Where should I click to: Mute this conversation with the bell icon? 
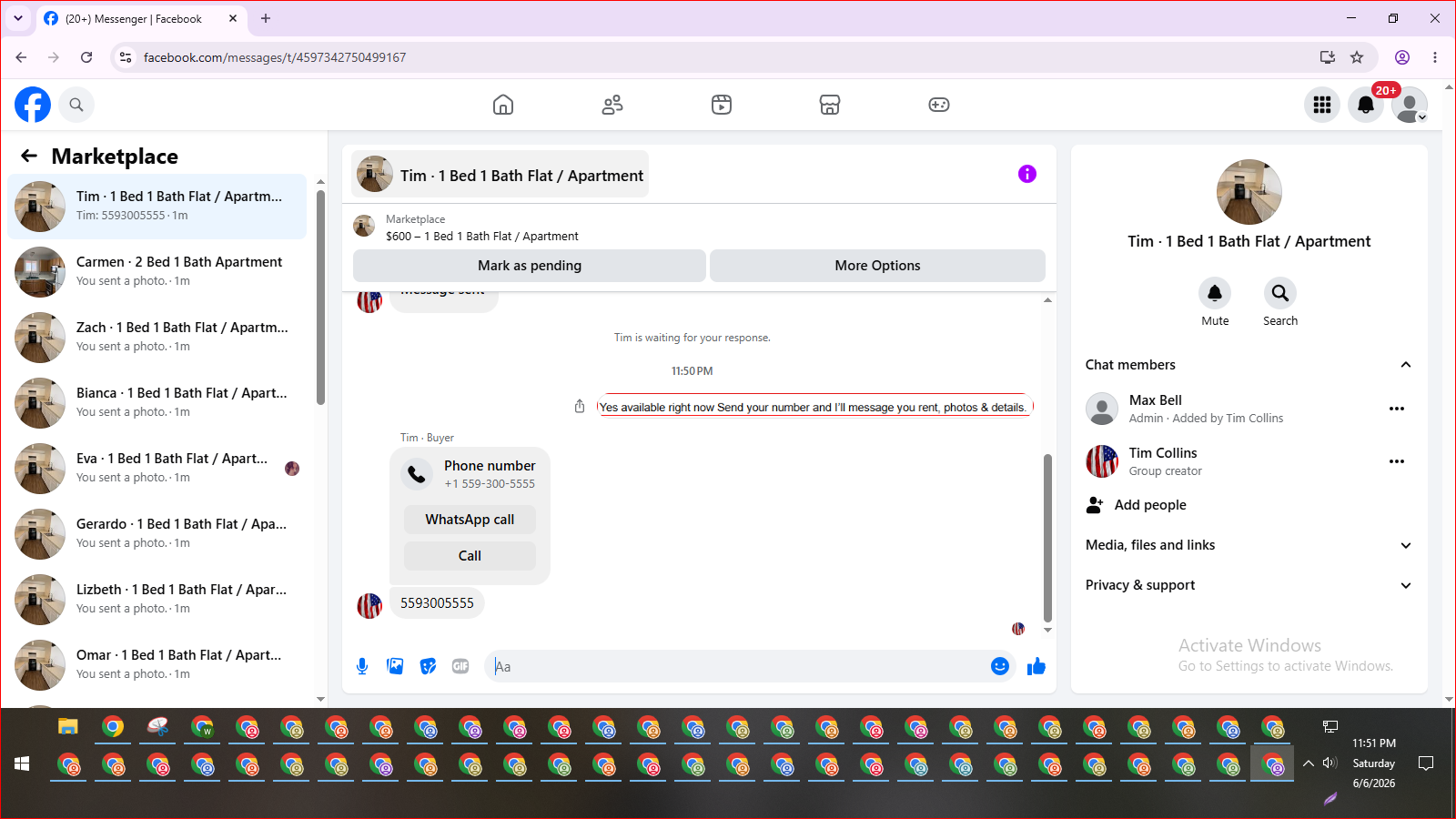point(1215,293)
